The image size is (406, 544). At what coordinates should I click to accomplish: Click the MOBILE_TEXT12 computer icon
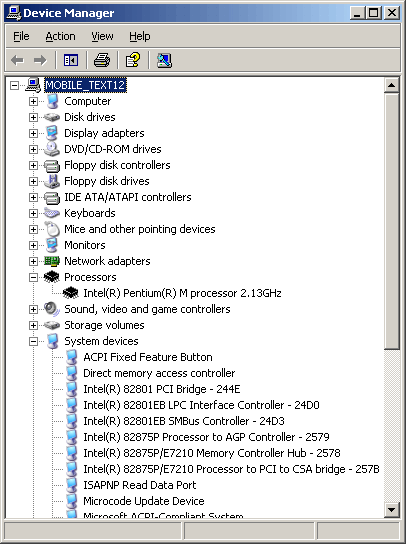(x=33, y=85)
